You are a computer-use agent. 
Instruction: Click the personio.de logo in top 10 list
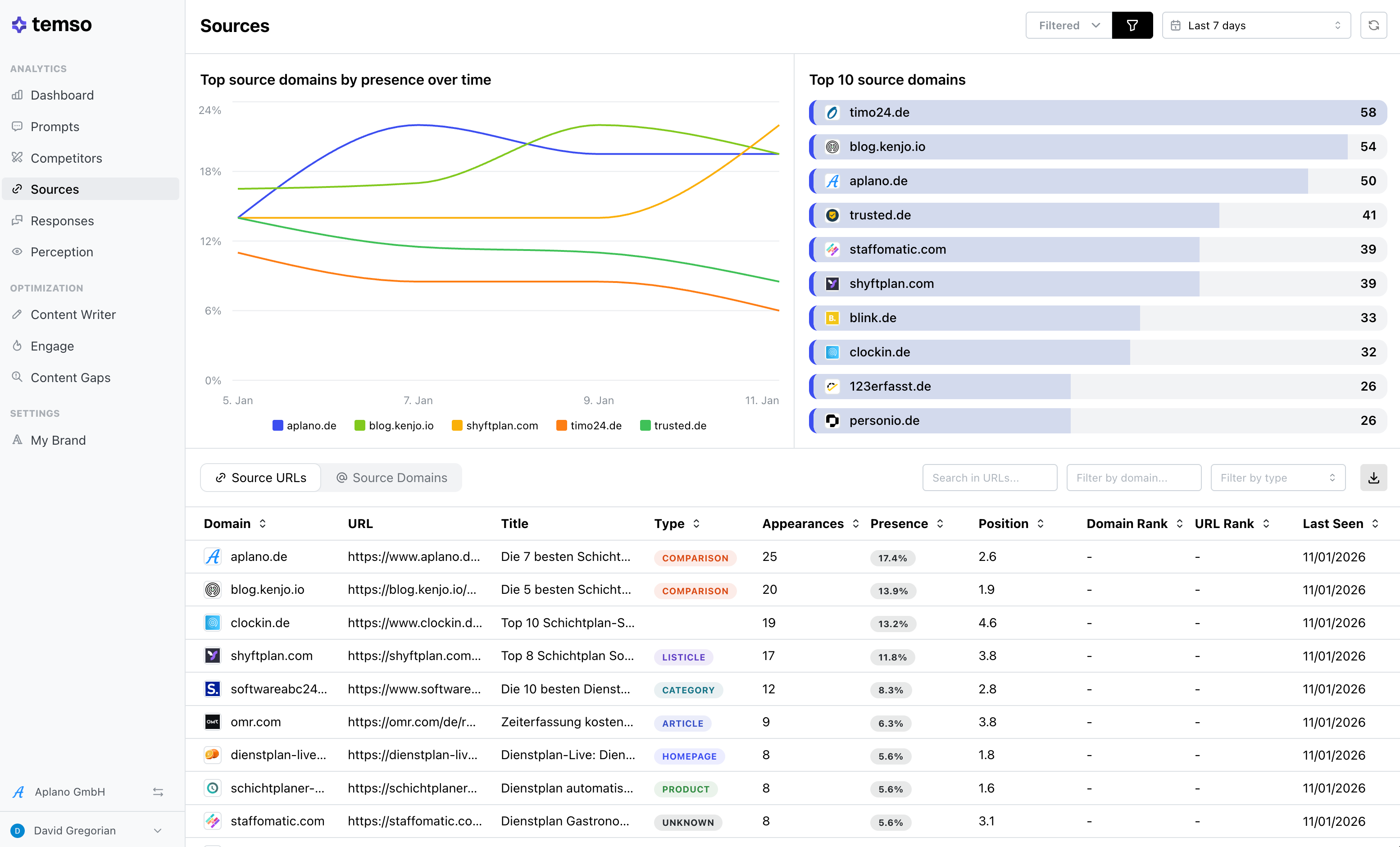832,421
